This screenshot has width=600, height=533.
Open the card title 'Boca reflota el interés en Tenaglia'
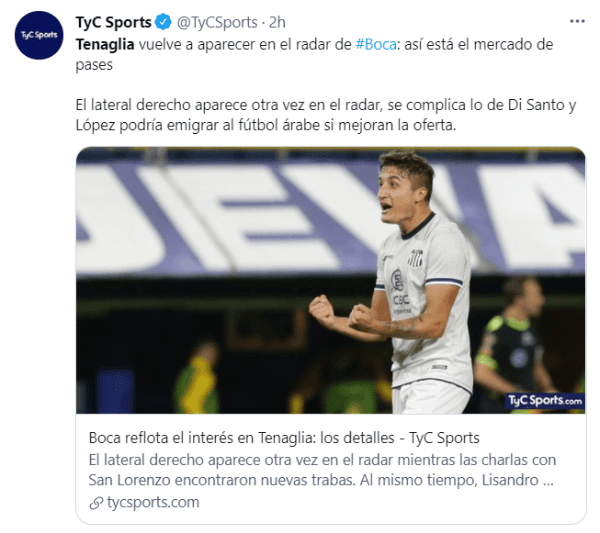284,438
